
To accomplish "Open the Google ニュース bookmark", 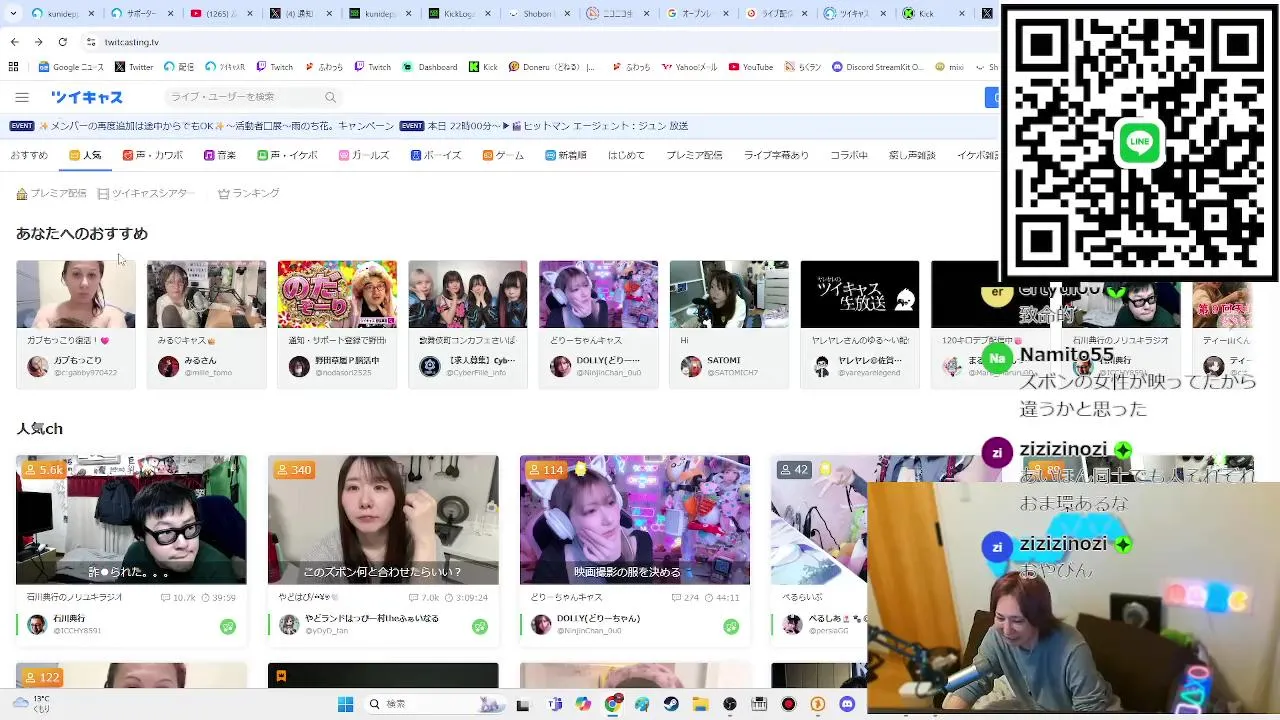I will (71, 67).
